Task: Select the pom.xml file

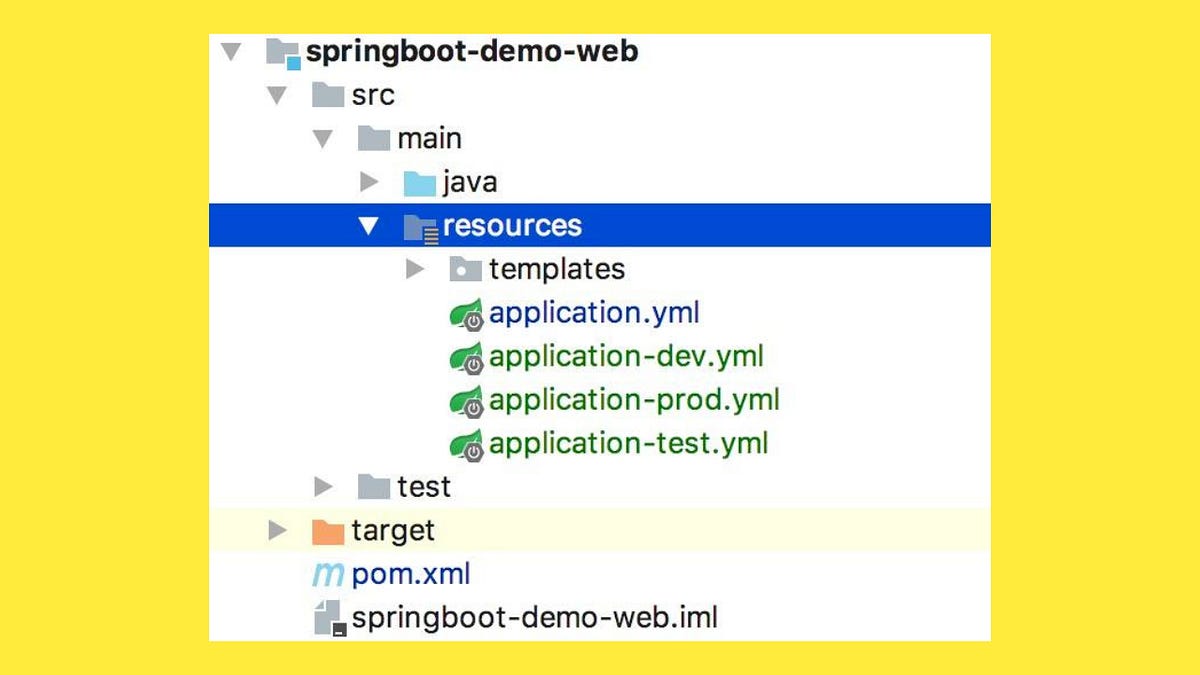Action: click(x=411, y=574)
